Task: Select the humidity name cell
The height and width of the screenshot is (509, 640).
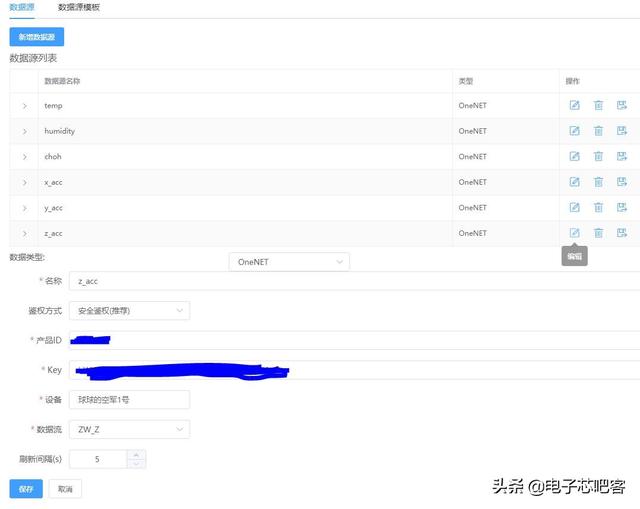Action: 245,131
